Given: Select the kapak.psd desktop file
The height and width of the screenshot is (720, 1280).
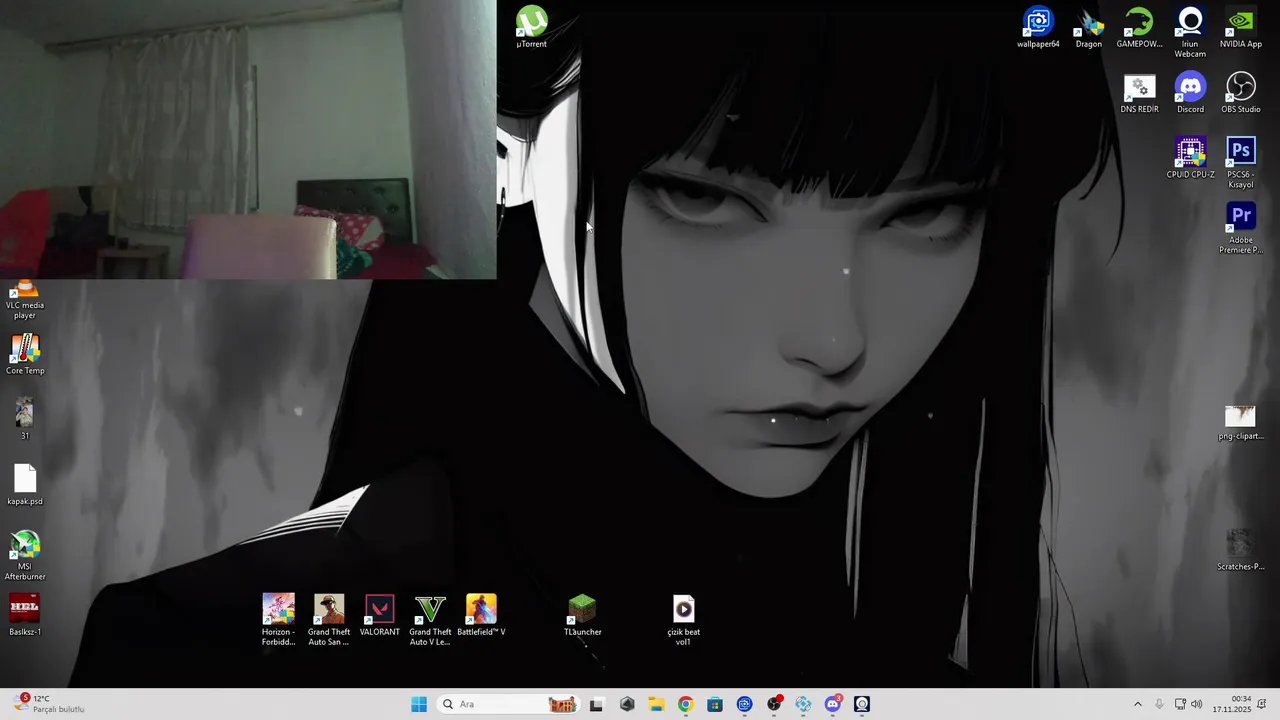Looking at the screenshot, I should coord(25,484).
